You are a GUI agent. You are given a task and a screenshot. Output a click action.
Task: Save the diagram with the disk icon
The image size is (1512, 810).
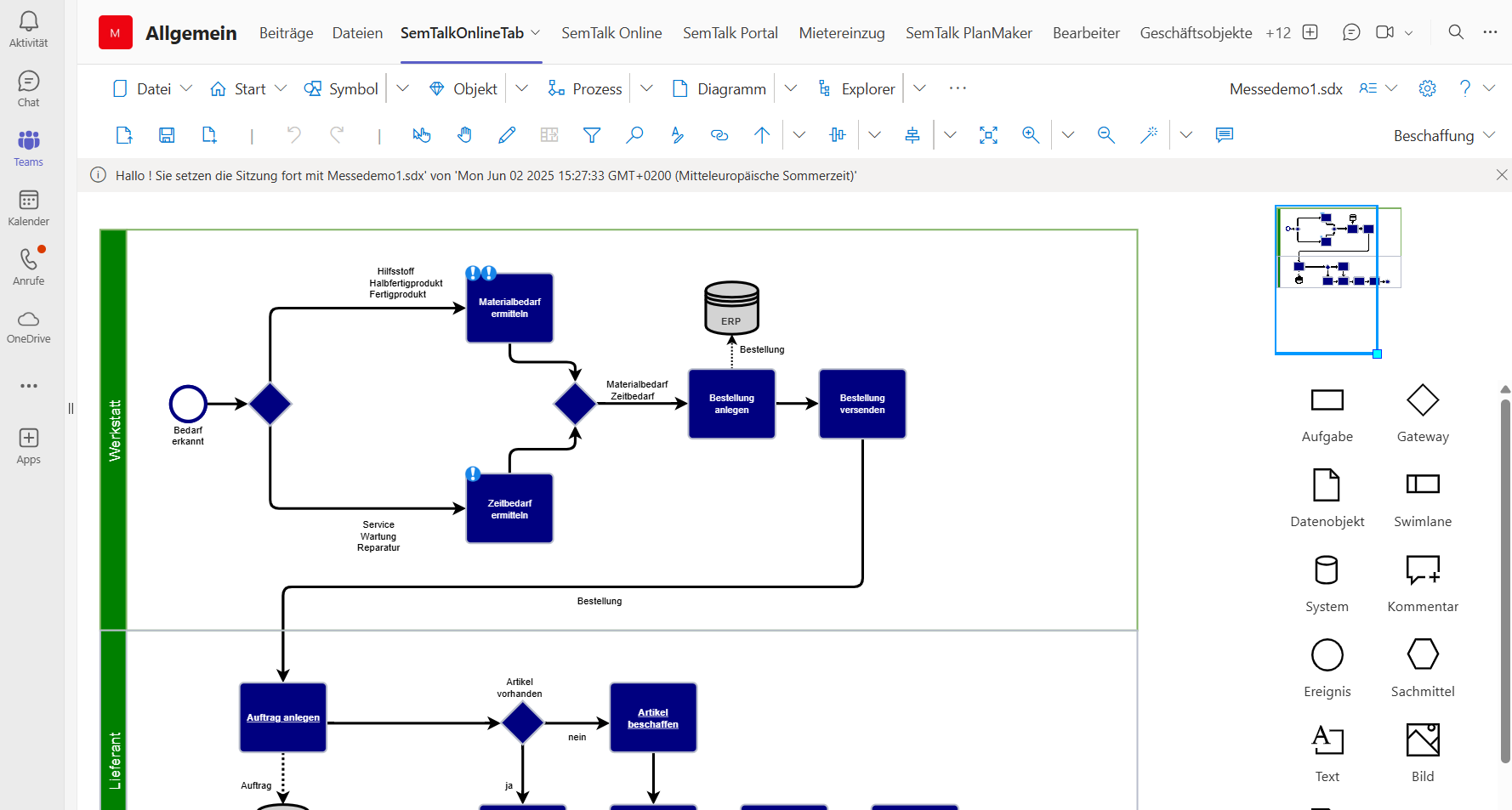(167, 134)
